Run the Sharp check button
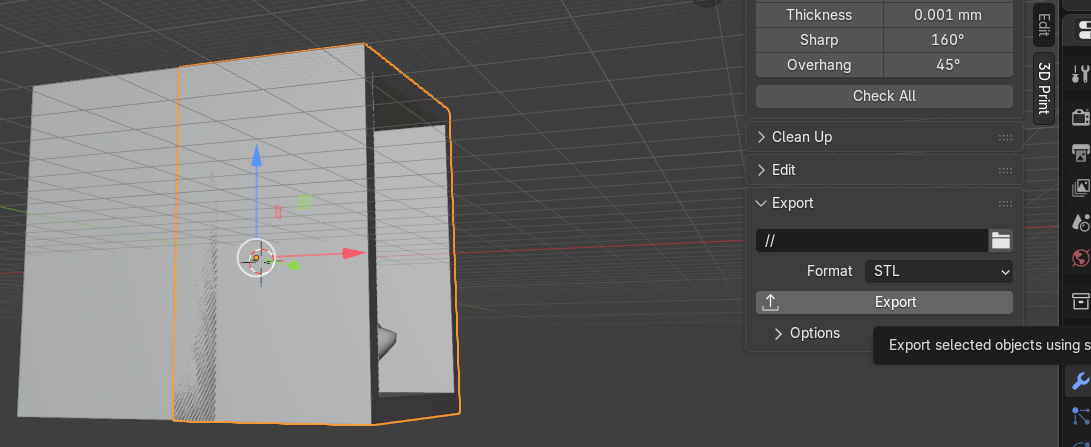Viewport: 1091px width, 447px height. [x=819, y=40]
